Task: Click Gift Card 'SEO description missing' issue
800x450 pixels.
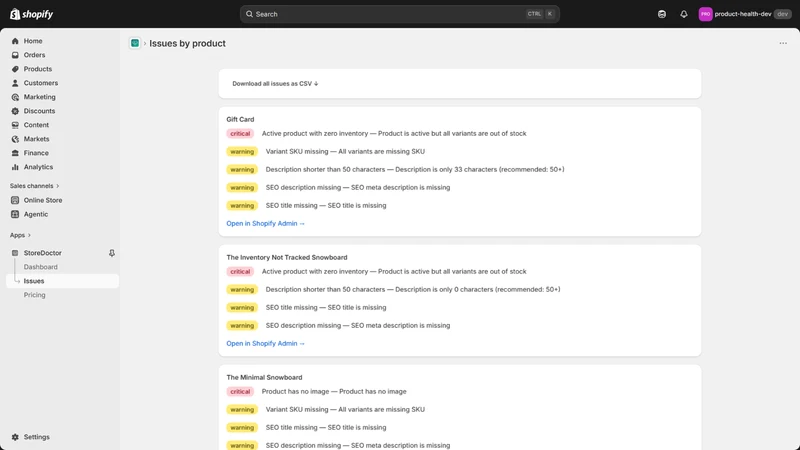Action: tap(358, 188)
